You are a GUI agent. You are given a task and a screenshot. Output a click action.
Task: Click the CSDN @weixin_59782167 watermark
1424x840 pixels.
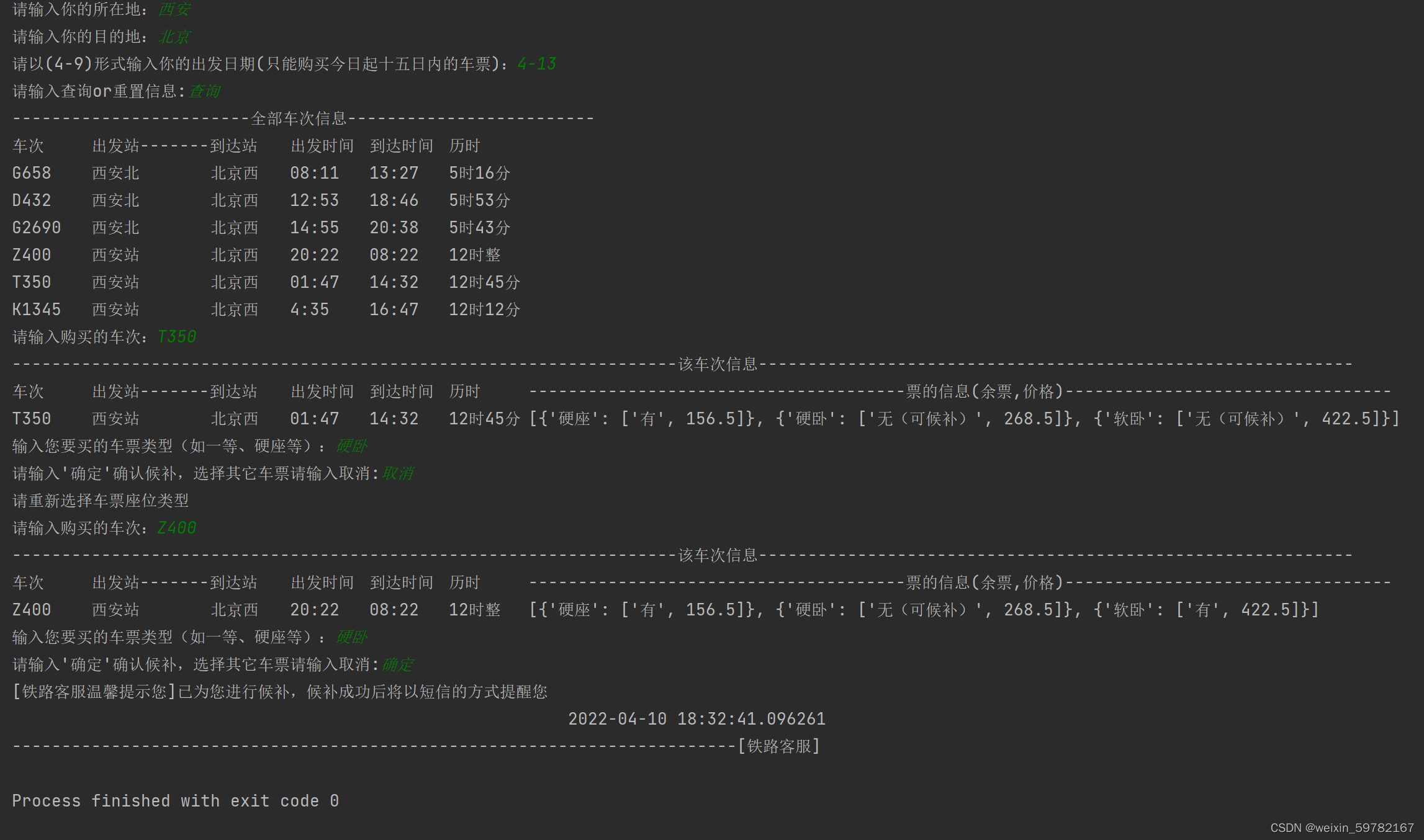(x=1341, y=828)
